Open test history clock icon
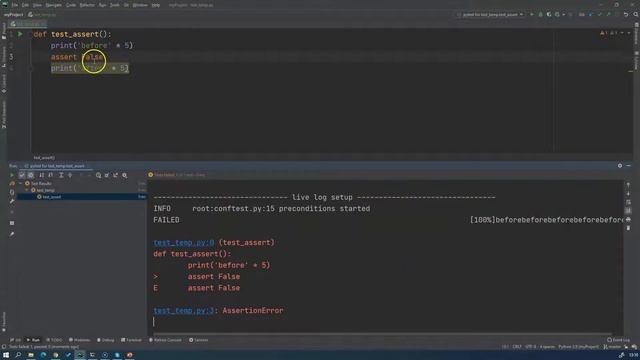 click(98, 175)
